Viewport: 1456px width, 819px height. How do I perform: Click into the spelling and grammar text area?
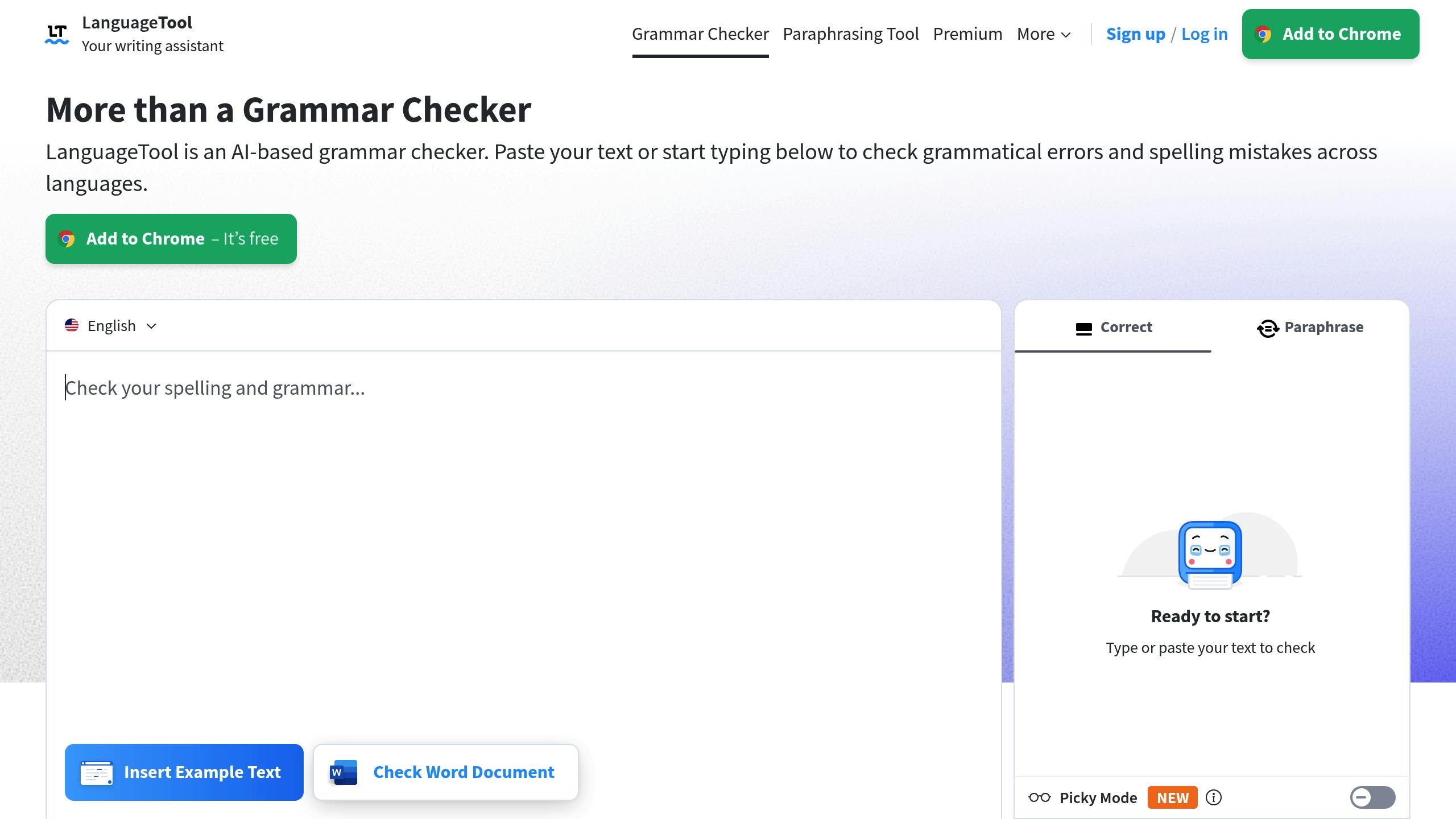[x=523, y=512]
